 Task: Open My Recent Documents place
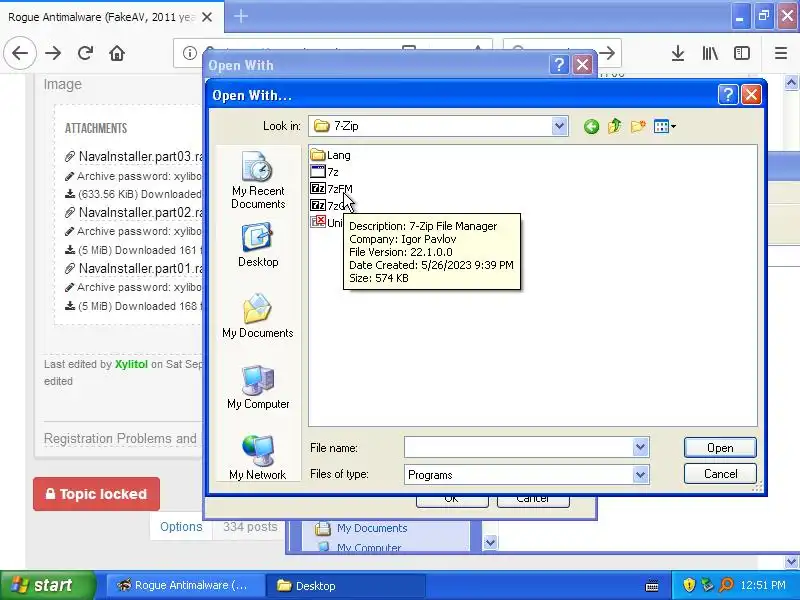[258, 180]
